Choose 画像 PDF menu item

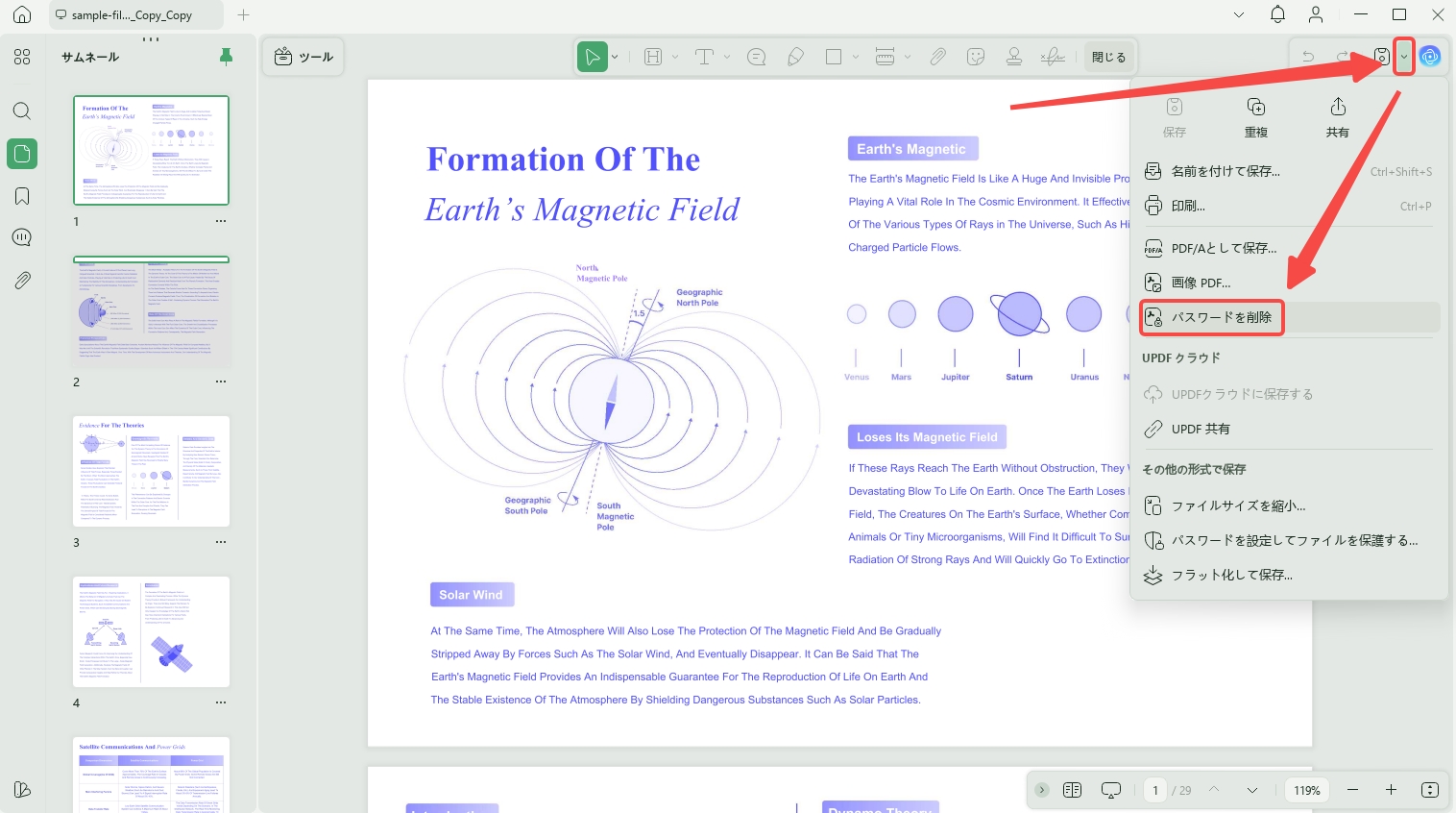click(x=1289, y=283)
